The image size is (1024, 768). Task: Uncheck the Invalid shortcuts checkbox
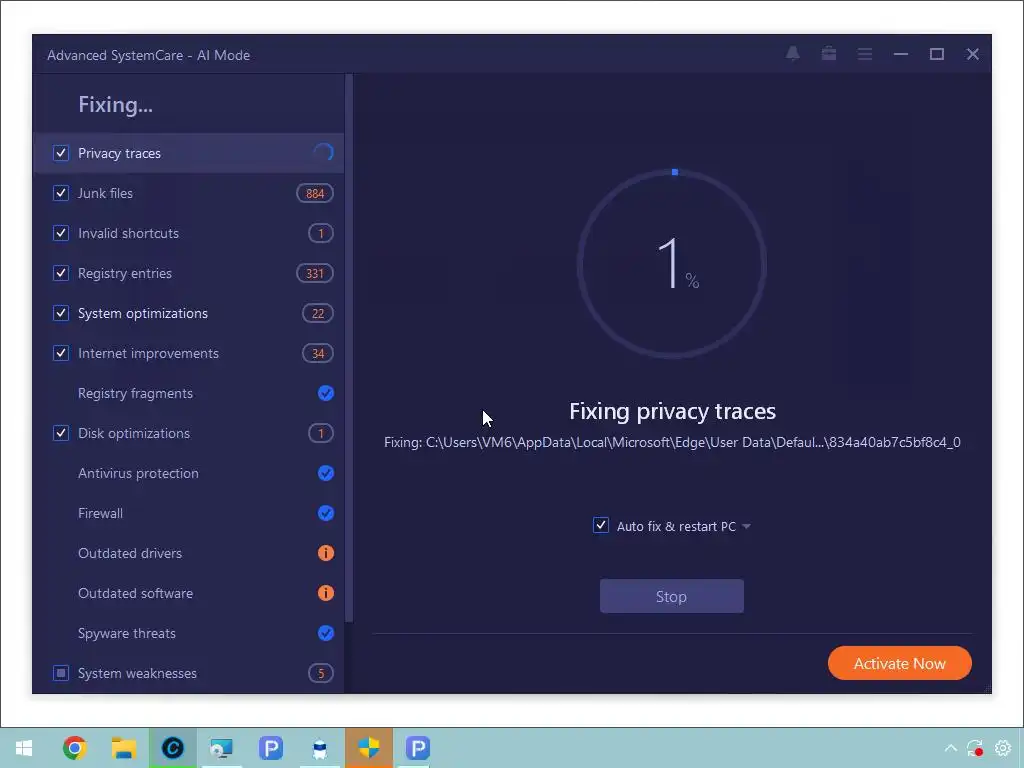coord(61,233)
